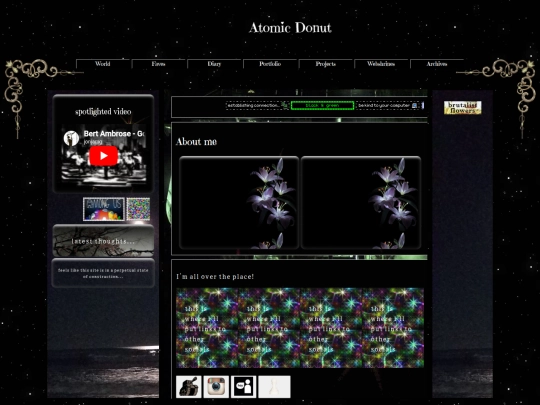Open the Bert Ambrose video title link
The width and height of the screenshot is (540, 405).
[x=114, y=134]
